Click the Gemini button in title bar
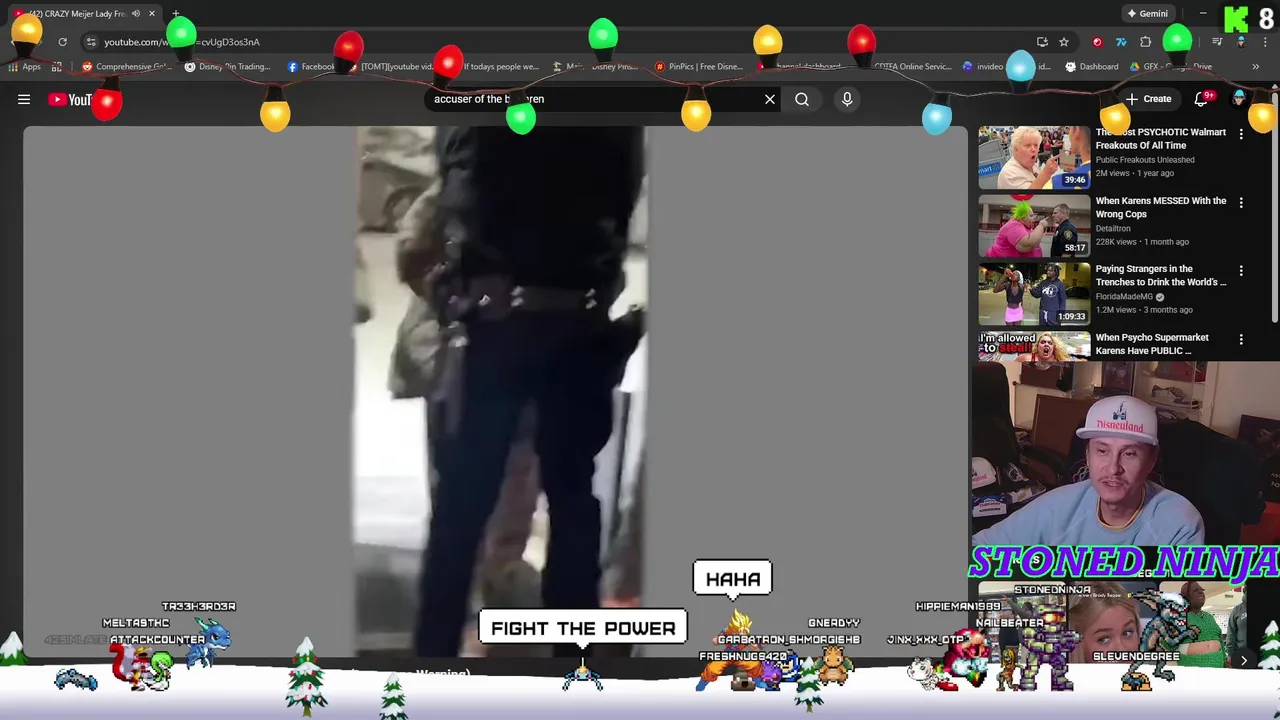The height and width of the screenshot is (720, 1280). 1147,14
